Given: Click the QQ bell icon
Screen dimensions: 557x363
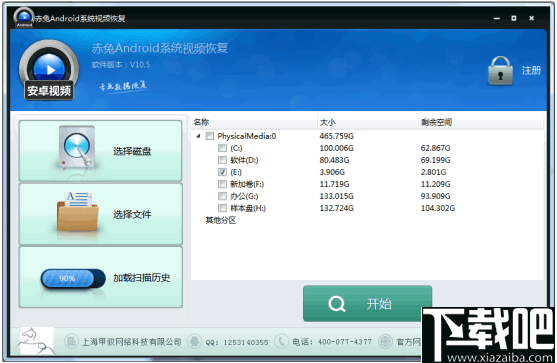Looking at the screenshot, I should 194,341.
